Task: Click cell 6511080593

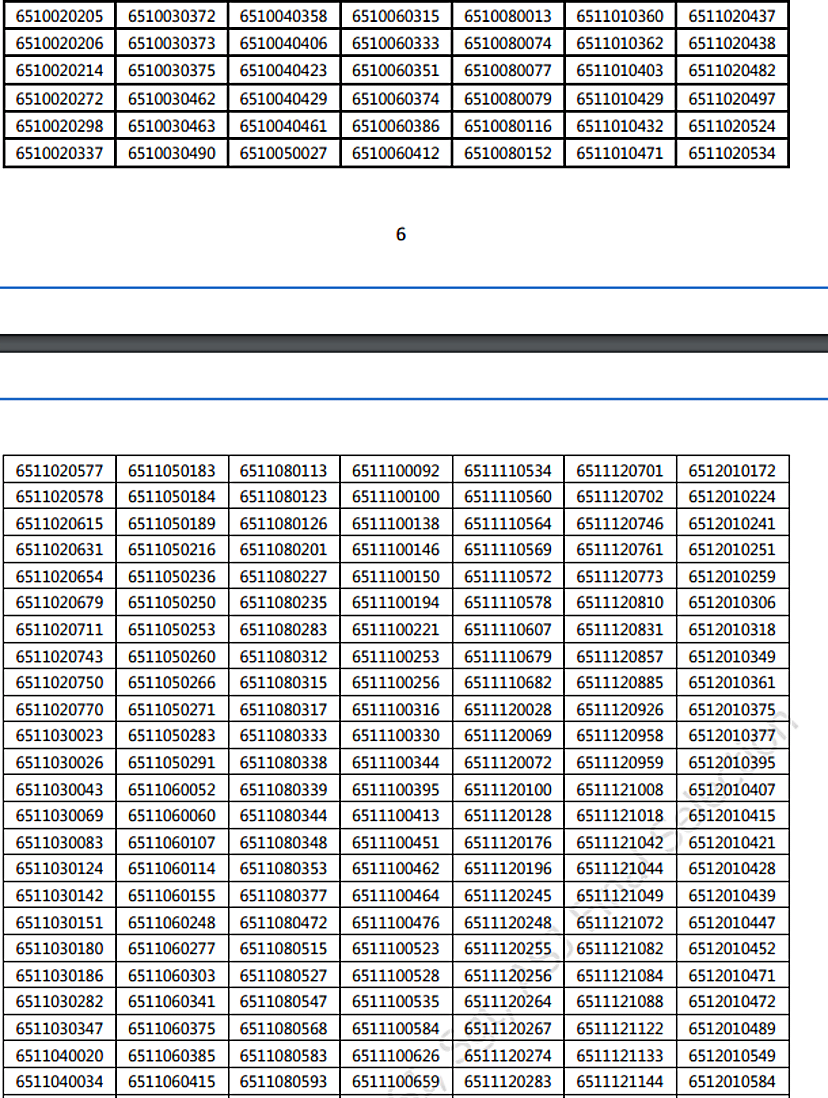Action: [284, 1081]
